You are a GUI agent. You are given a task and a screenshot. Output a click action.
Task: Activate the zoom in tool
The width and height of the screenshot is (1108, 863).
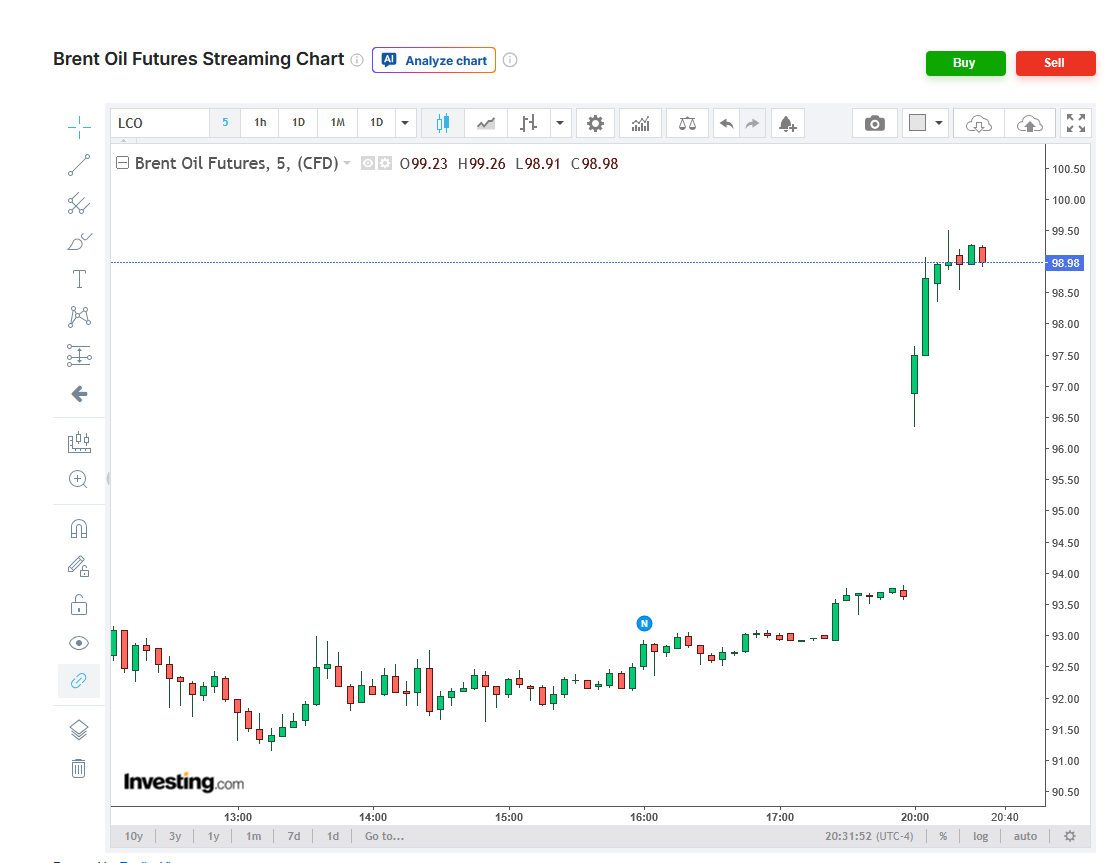tap(78, 479)
